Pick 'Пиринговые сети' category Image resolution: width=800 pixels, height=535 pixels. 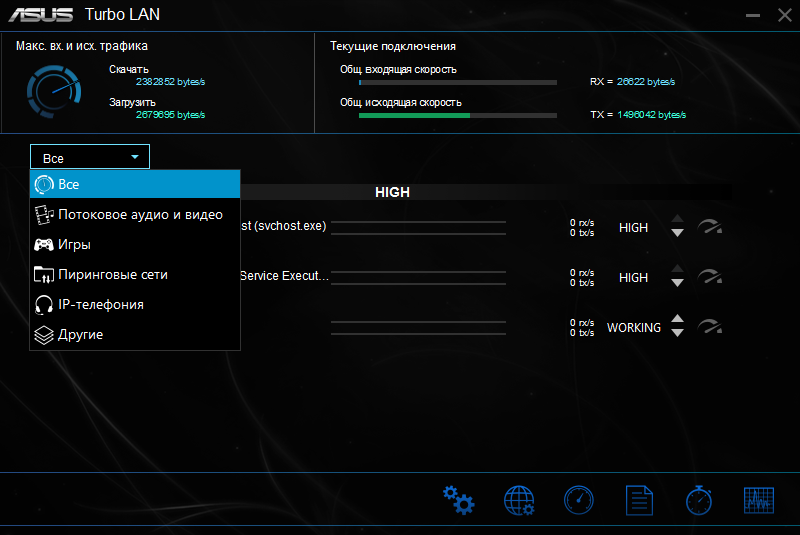pos(135,274)
